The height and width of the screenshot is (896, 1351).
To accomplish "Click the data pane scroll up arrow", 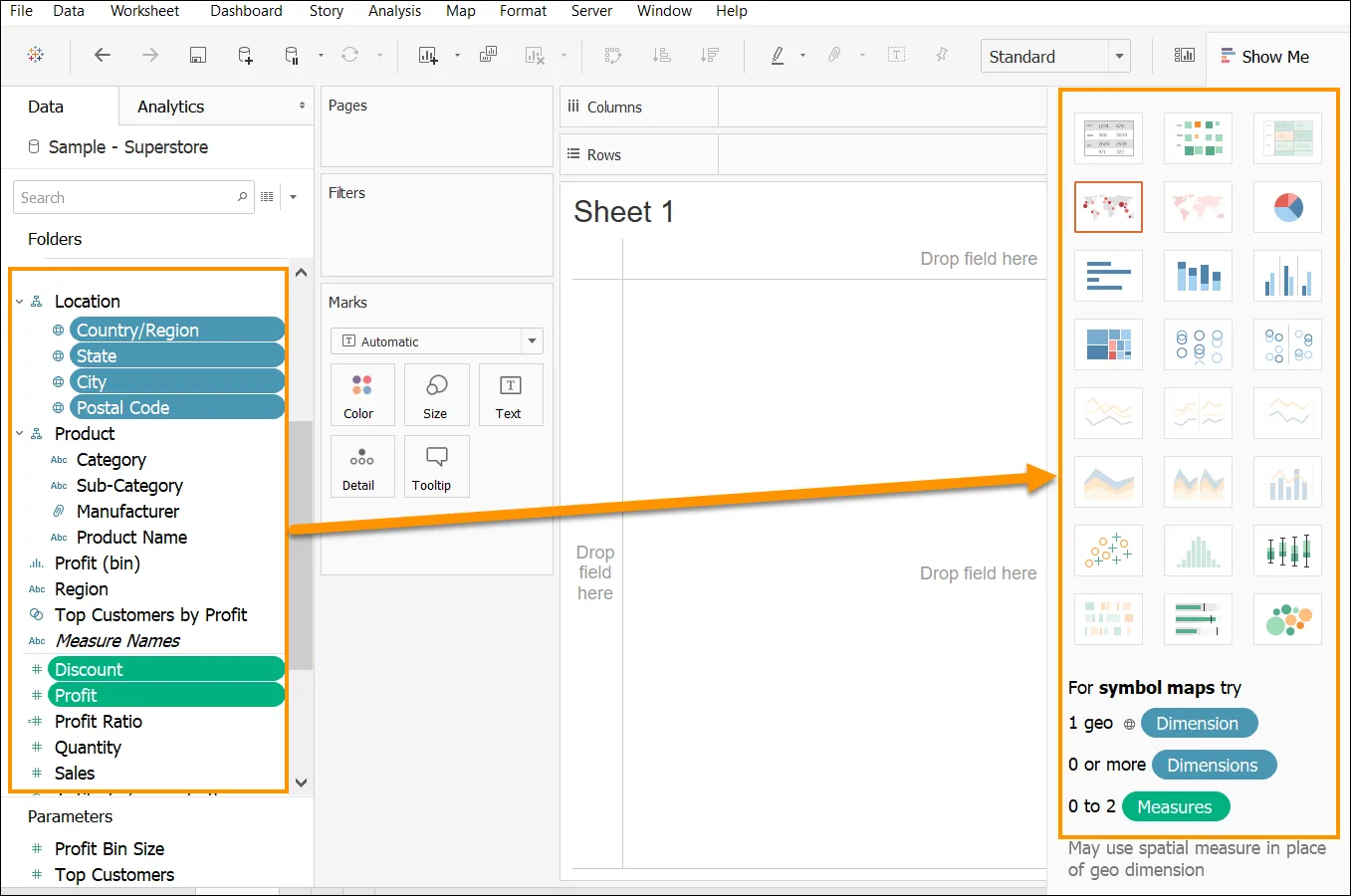I will pyautogui.click(x=302, y=273).
